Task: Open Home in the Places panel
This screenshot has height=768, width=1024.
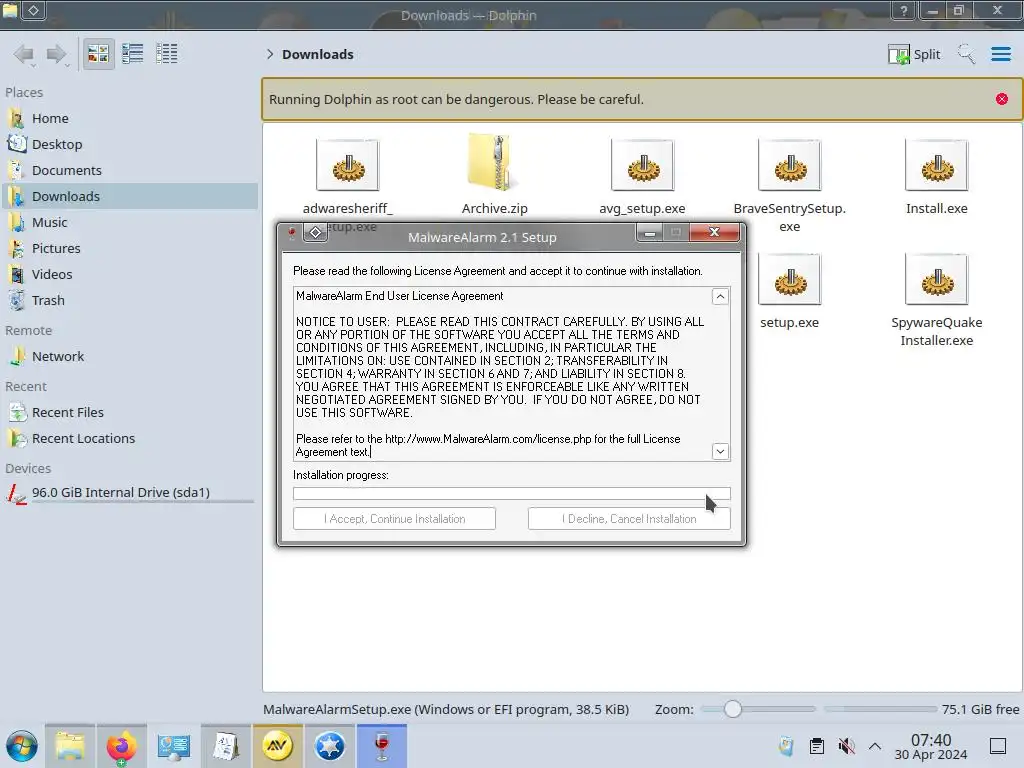Action: click(x=129, y=118)
